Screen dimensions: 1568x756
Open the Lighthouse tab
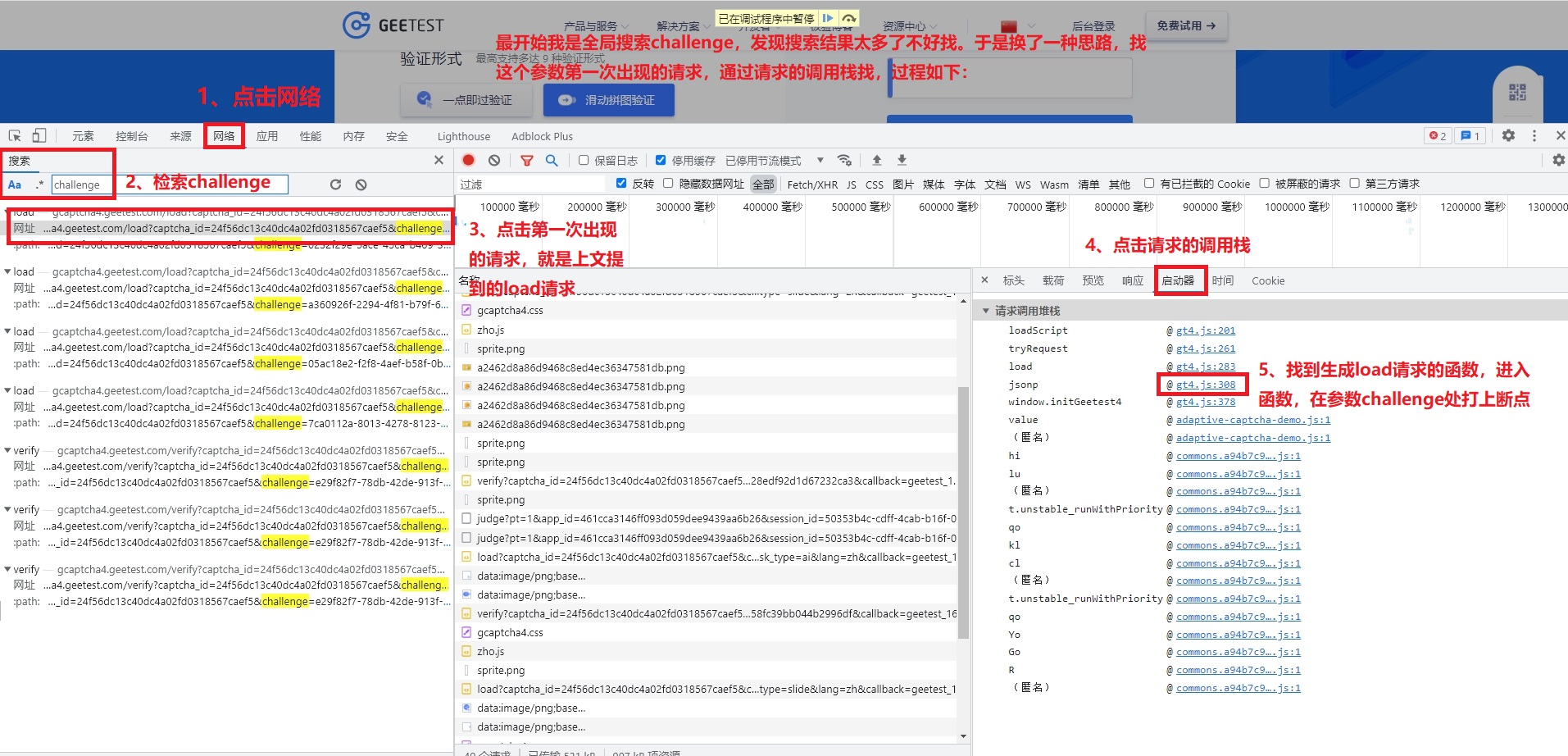click(464, 136)
